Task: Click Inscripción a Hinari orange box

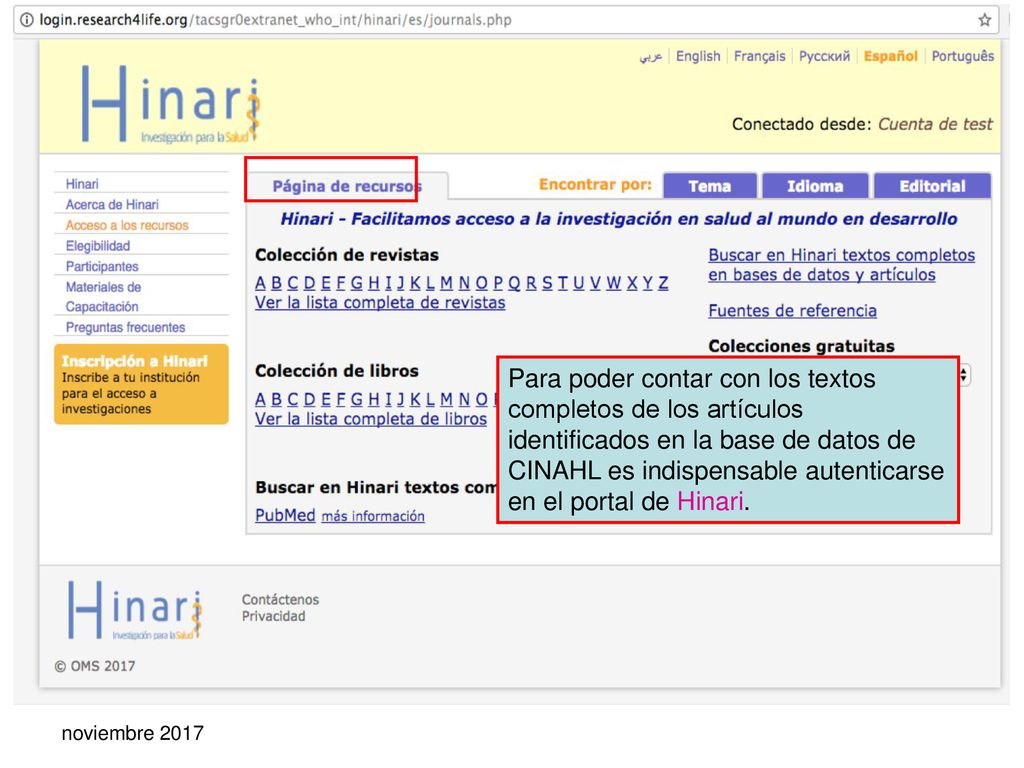Action: point(141,384)
